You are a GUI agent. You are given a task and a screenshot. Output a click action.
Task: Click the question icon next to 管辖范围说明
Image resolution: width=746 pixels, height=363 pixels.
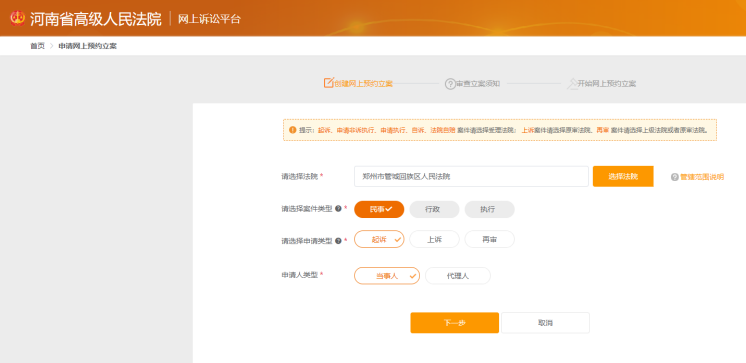click(674, 177)
